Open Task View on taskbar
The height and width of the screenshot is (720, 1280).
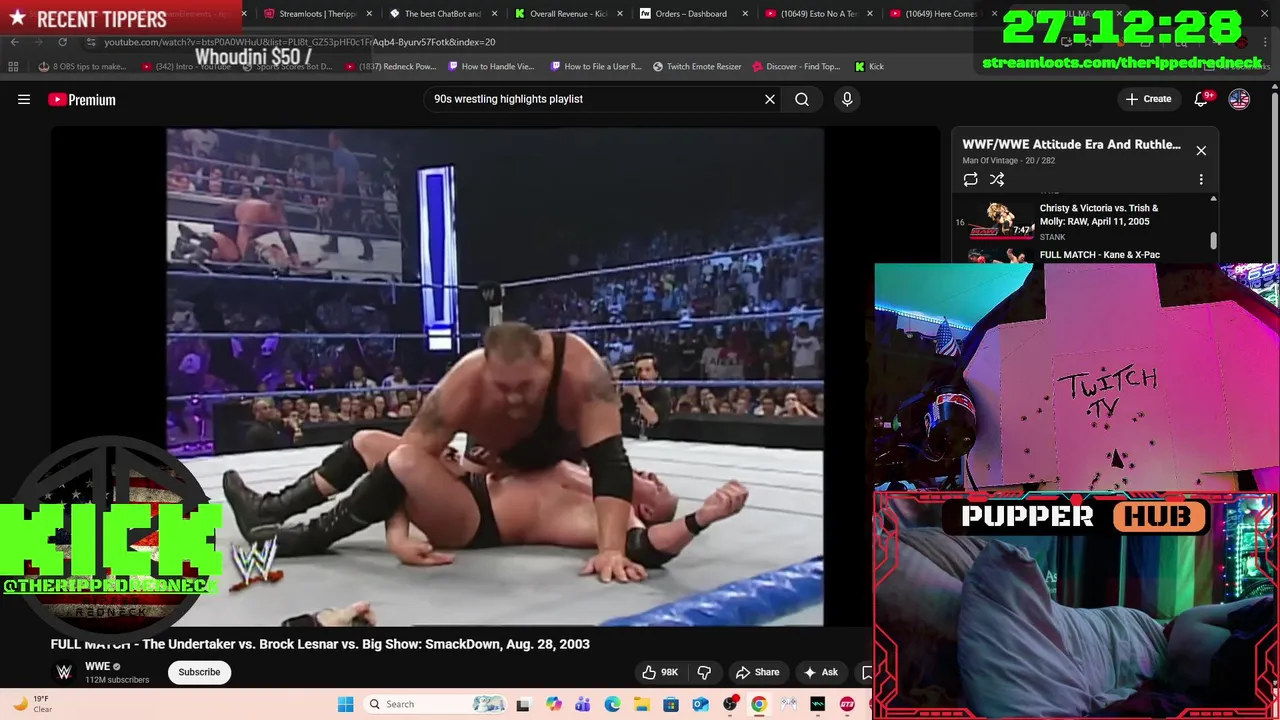522,704
